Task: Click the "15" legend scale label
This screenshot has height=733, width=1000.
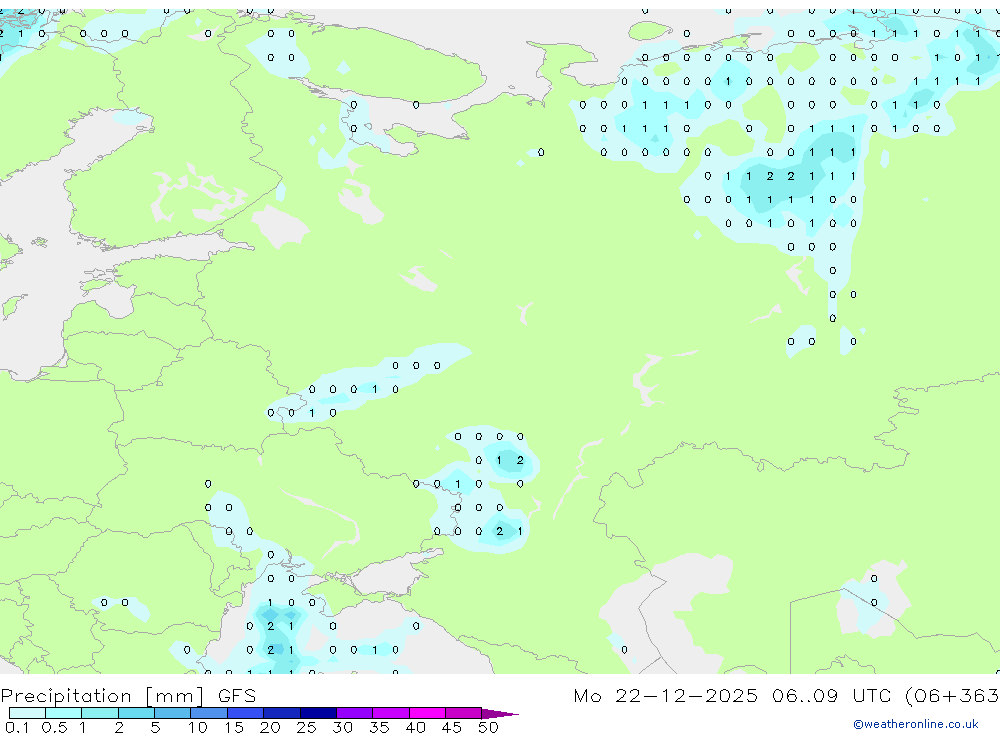Action: [x=233, y=727]
